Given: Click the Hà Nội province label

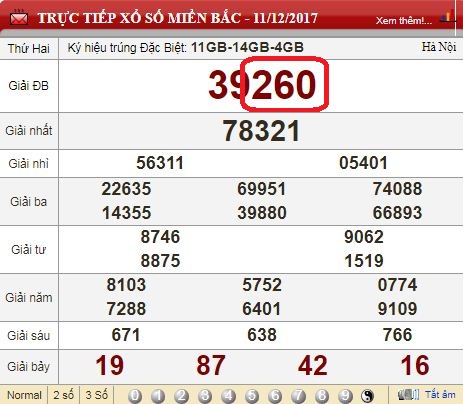Looking at the screenshot, I should (x=439, y=47).
